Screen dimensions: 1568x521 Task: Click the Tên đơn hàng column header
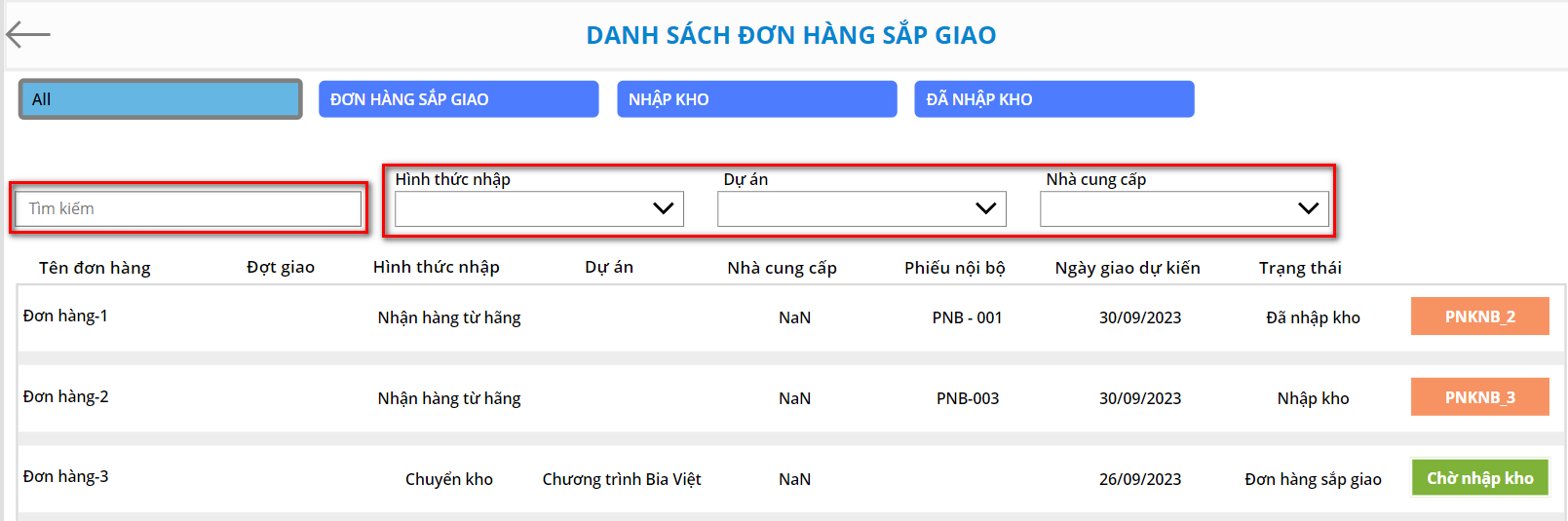tap(95, 268)
